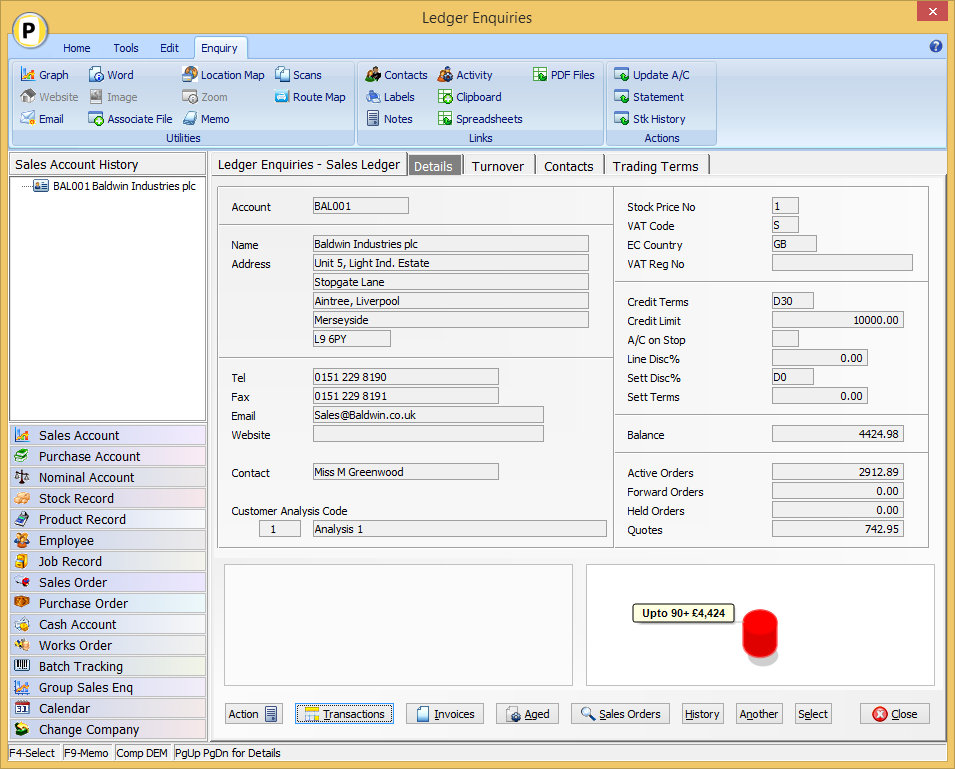Viewport: 955px width, 769px height.
Task: Click the Another button
Action: (759, 714)
